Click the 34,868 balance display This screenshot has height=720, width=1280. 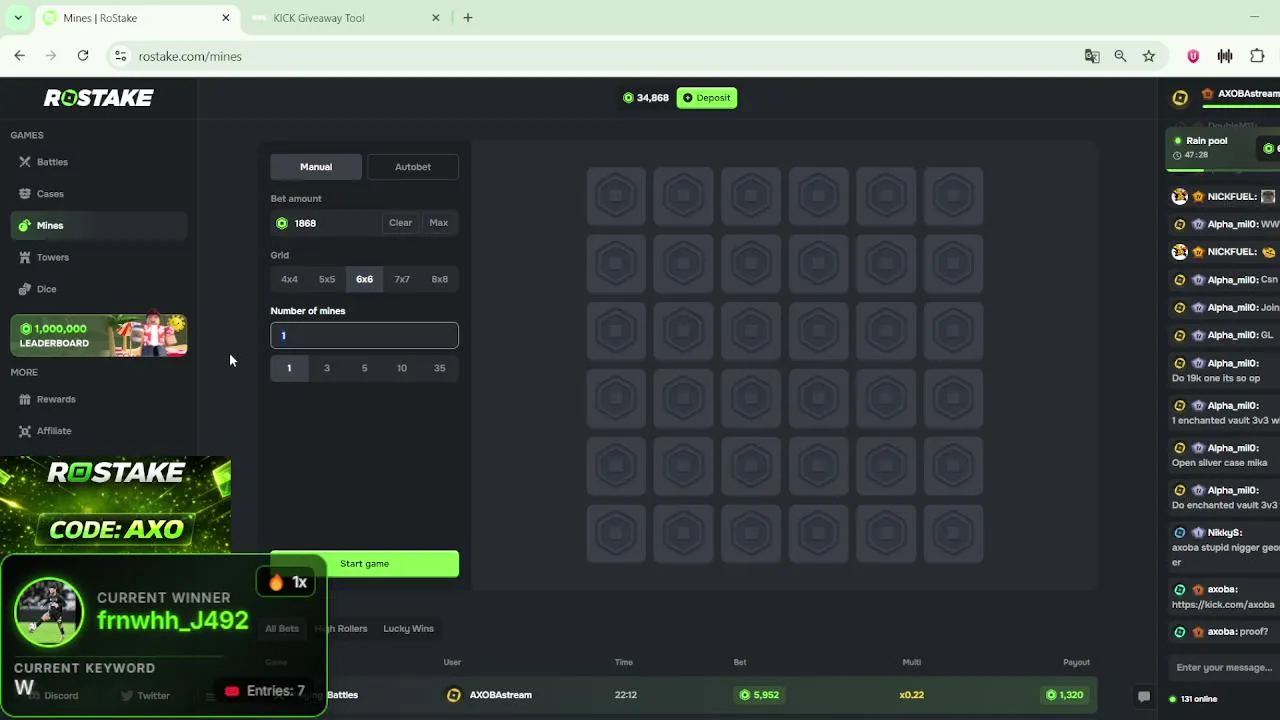coord(646,98)
